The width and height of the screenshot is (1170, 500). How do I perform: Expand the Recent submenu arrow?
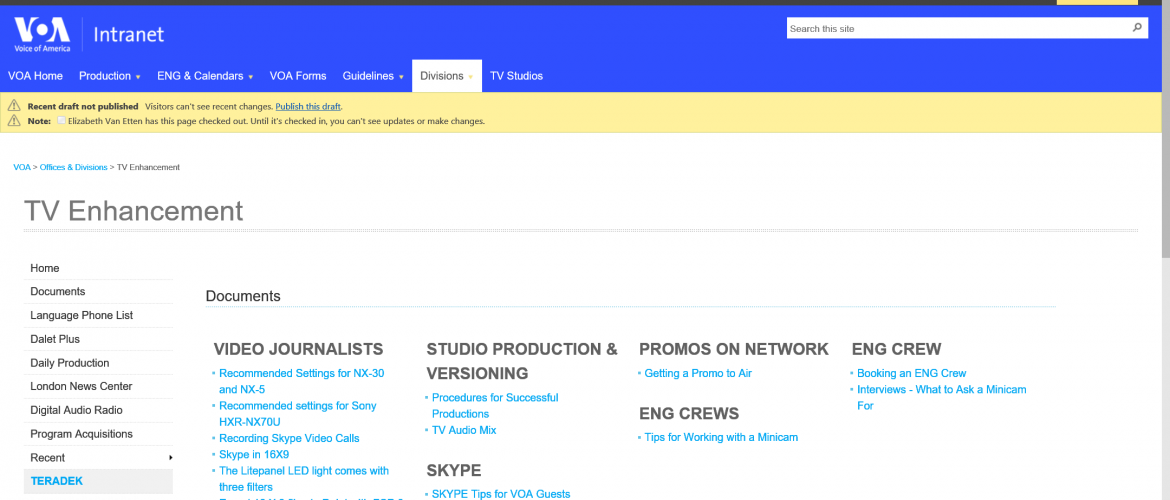(170, 457)
